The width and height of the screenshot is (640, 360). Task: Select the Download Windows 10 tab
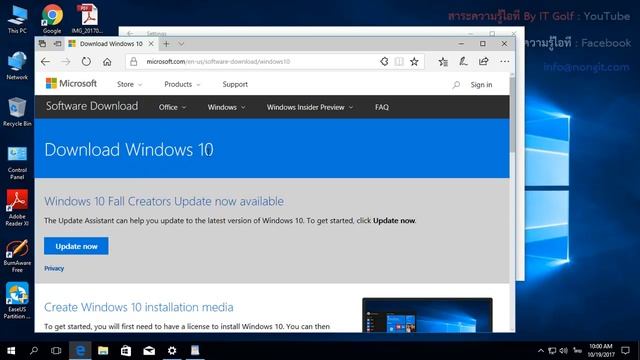coord(111,44)
